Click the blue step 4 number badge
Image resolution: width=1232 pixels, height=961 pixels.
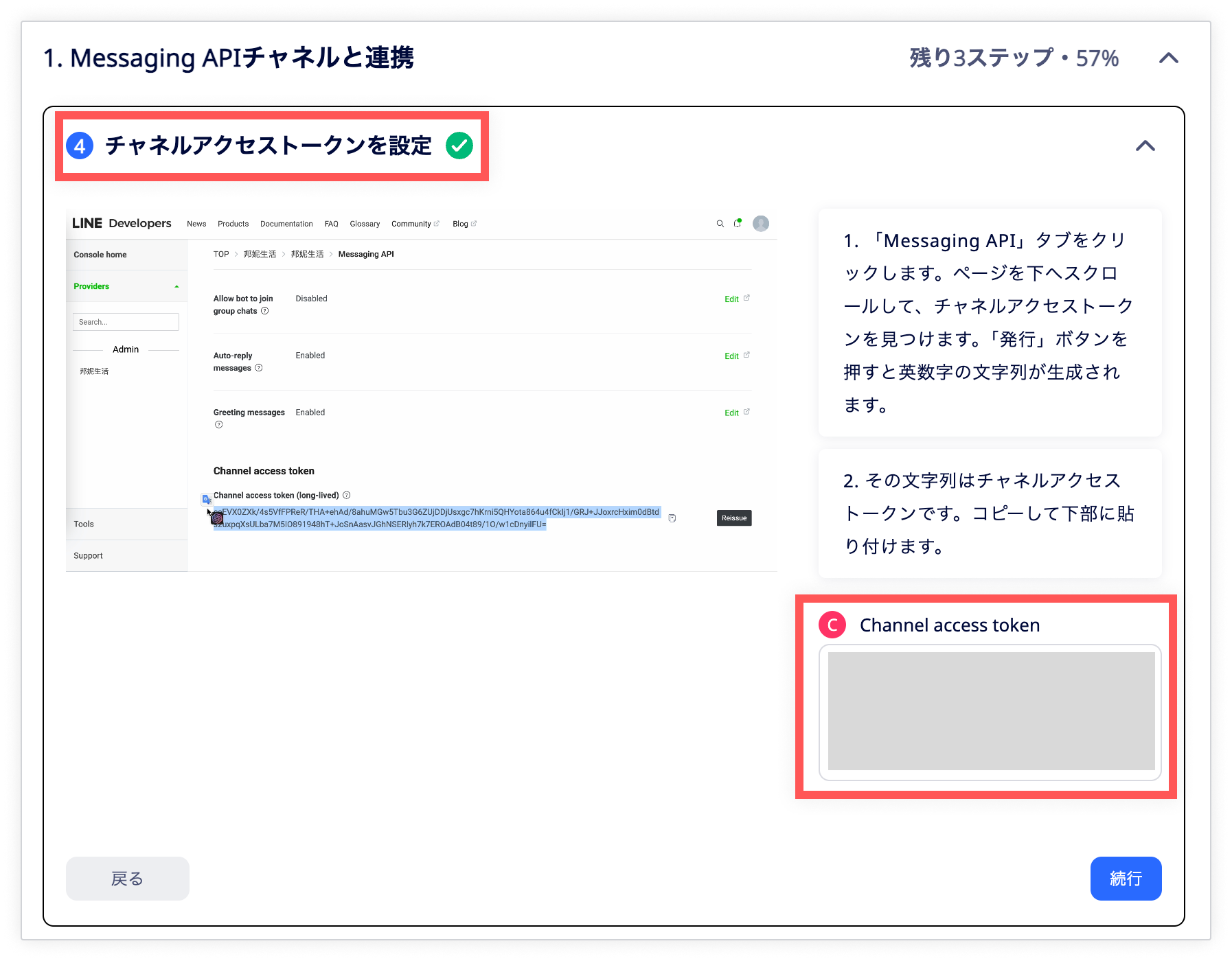80,146
